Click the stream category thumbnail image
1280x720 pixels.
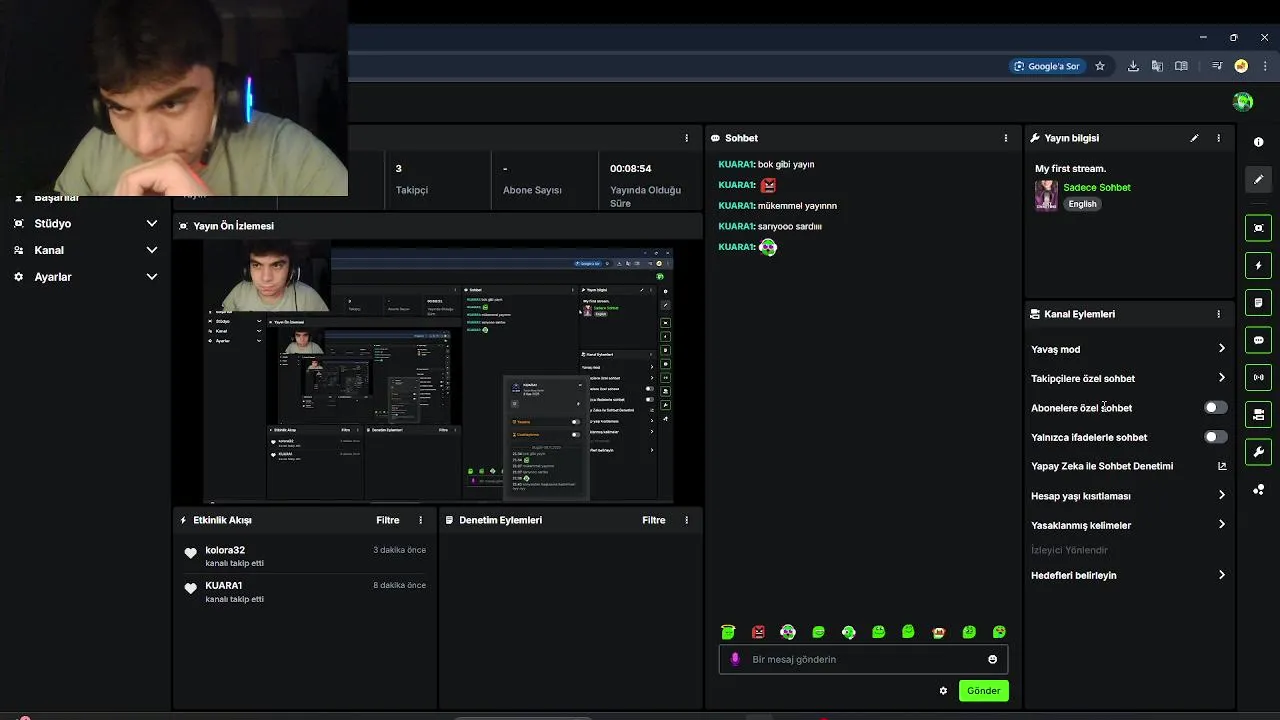click(1046, 195)
